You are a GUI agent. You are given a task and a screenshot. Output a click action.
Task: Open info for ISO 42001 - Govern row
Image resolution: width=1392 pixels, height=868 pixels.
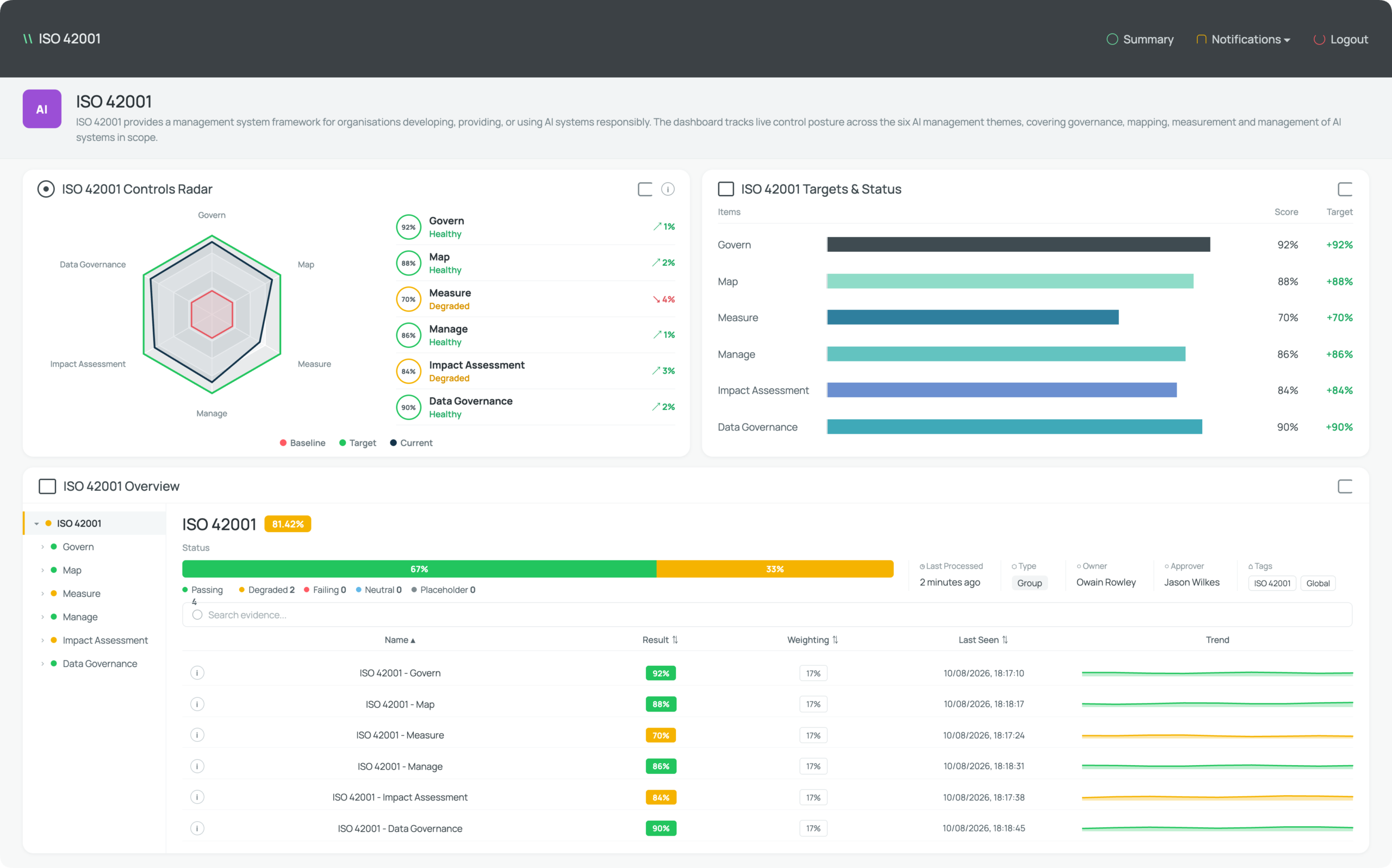[x=197, y=673]
